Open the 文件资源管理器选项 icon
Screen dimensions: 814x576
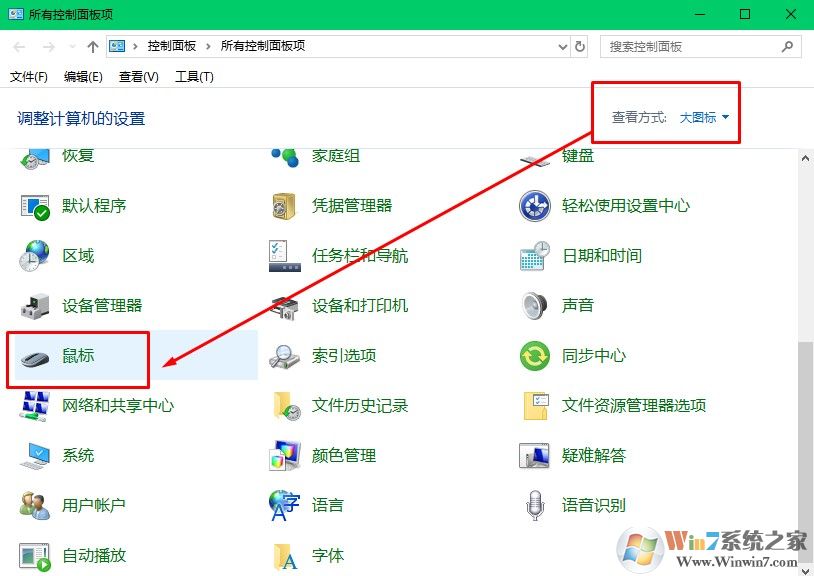click(x=536, y=406)
